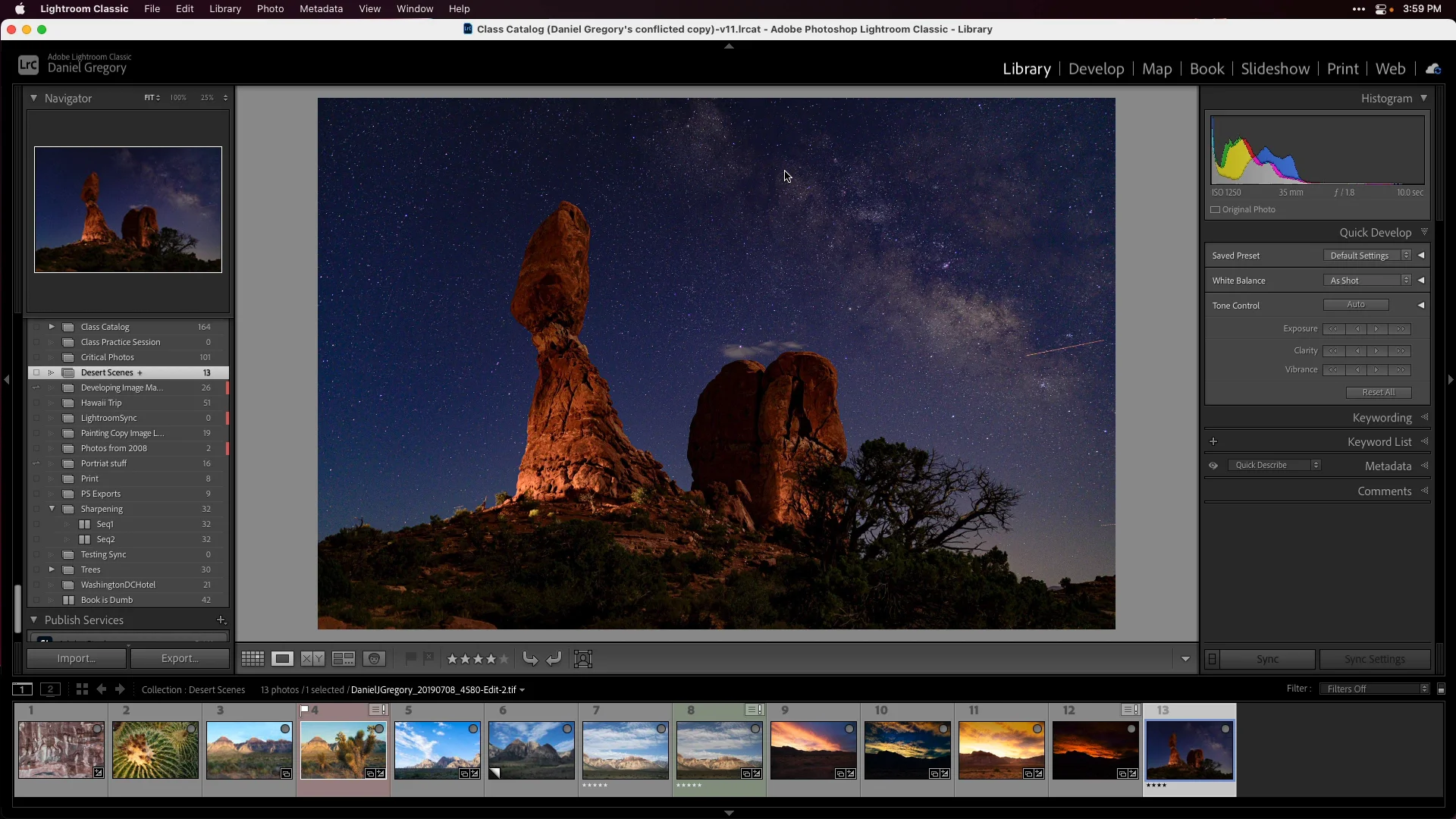Select Loupe view icon in toolbar
This screenshot has width=1456, height=819.
tap(283, 659)
